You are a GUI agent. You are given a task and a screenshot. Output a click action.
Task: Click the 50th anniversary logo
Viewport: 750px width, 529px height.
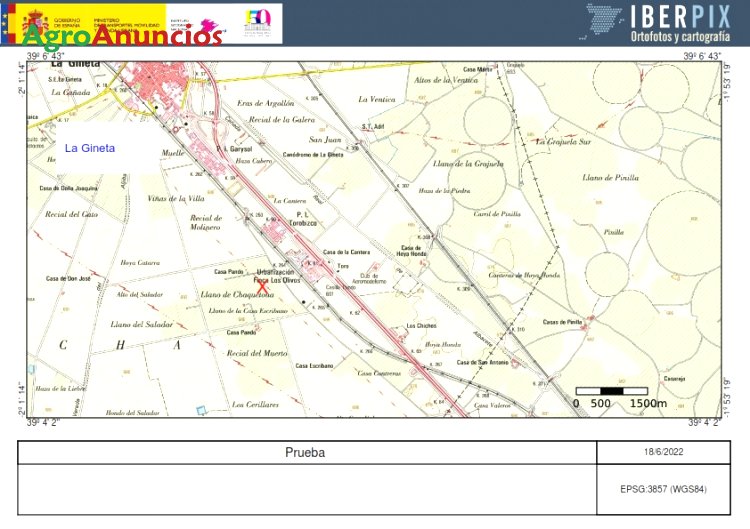[x=258, y=23]
